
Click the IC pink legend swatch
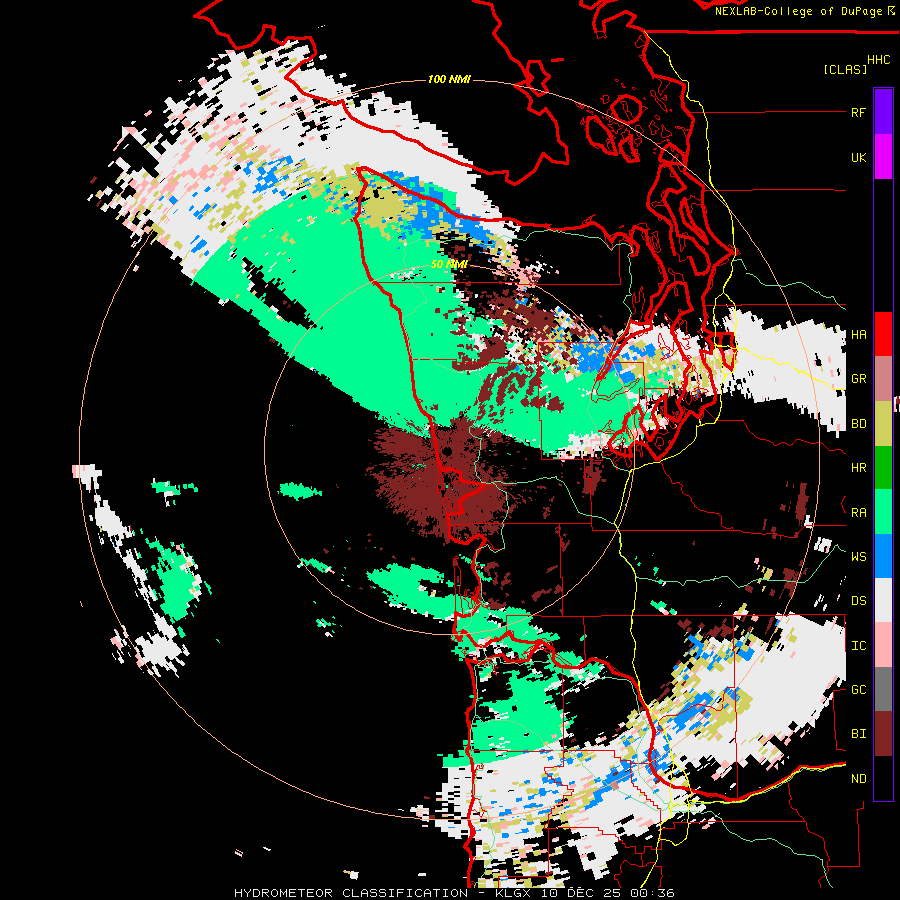pos(883,645)
